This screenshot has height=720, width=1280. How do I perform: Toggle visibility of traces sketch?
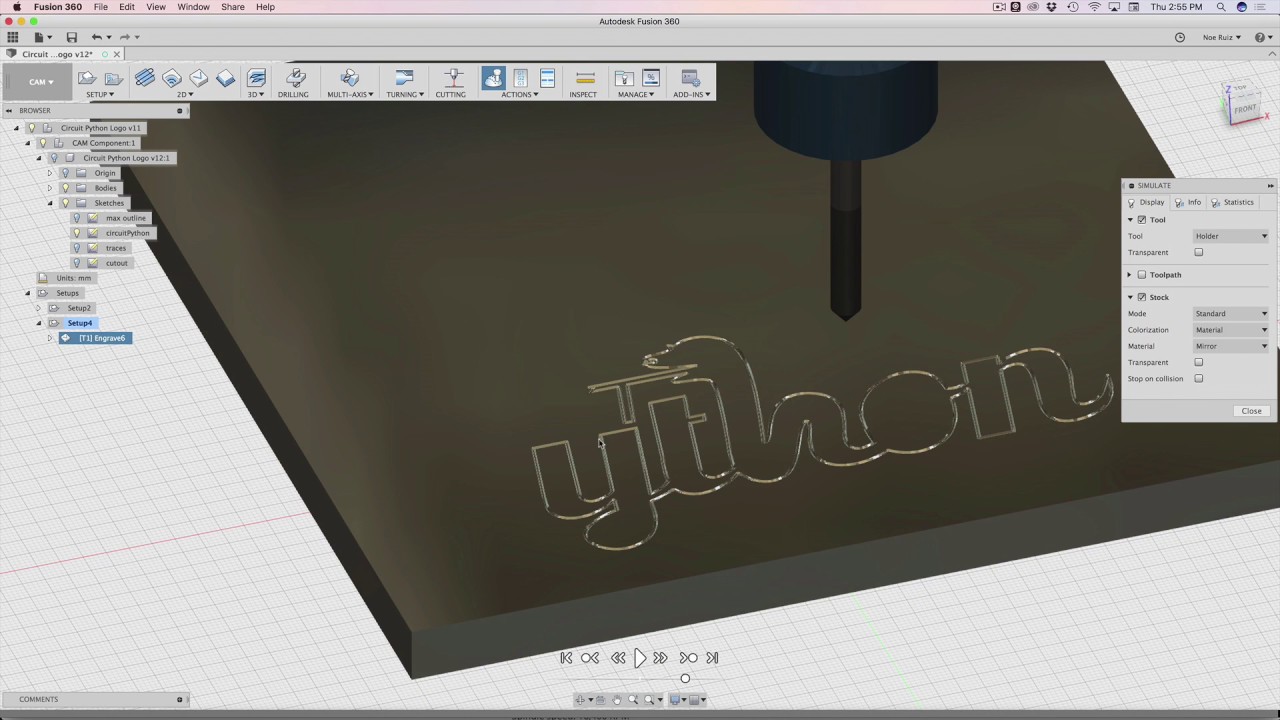tap(77, 248)
